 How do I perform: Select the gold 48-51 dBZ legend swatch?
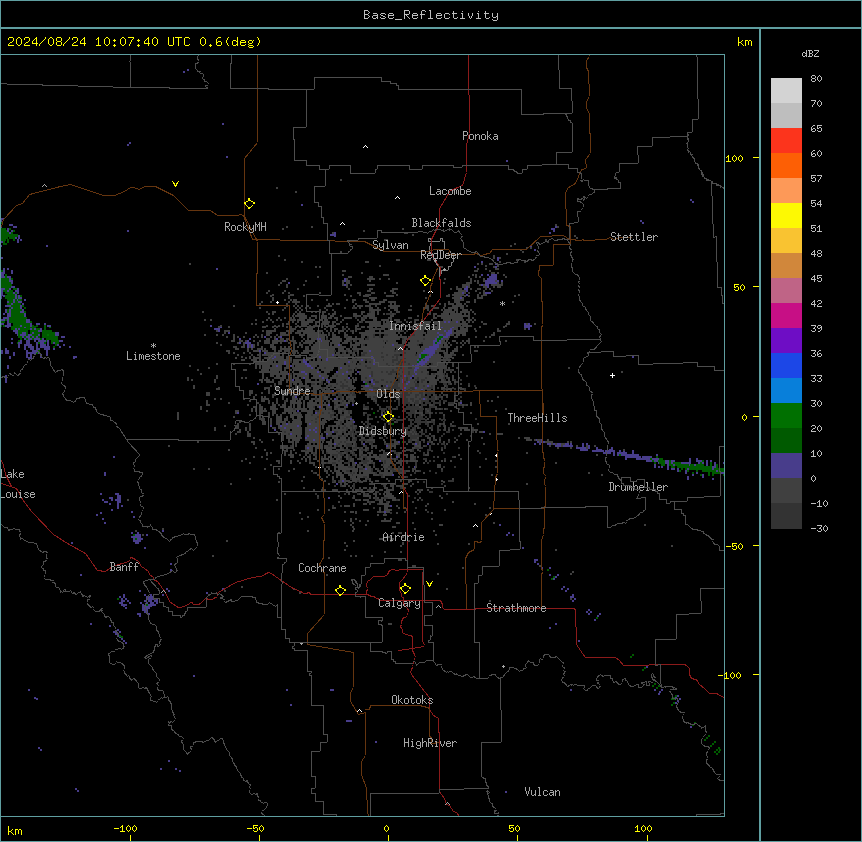[786, 240]
